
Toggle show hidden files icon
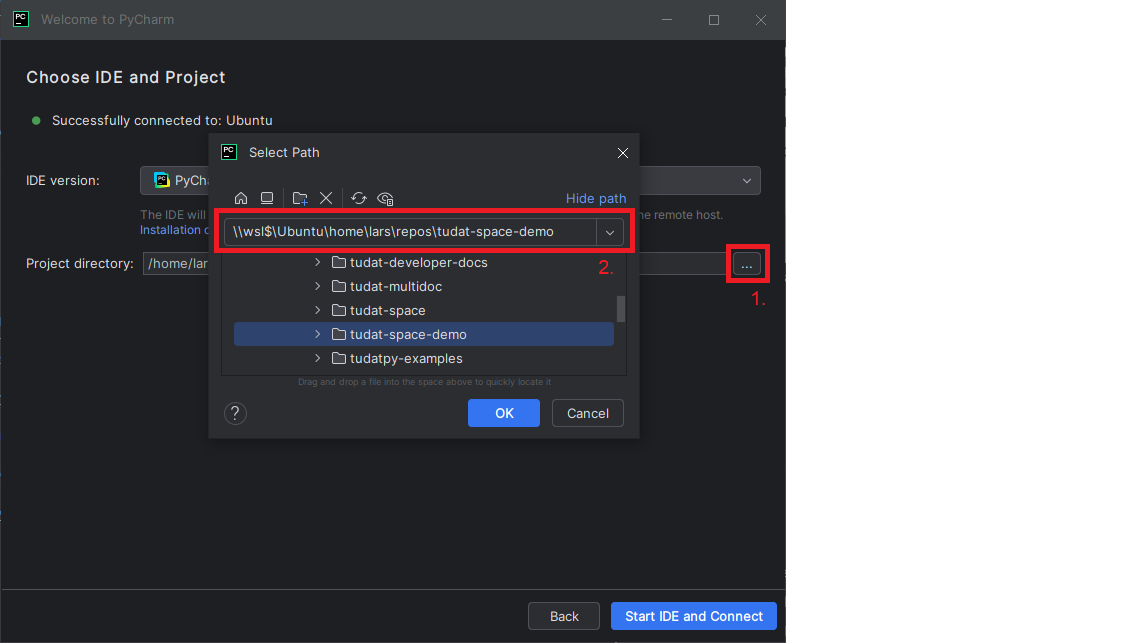[385, 198]
